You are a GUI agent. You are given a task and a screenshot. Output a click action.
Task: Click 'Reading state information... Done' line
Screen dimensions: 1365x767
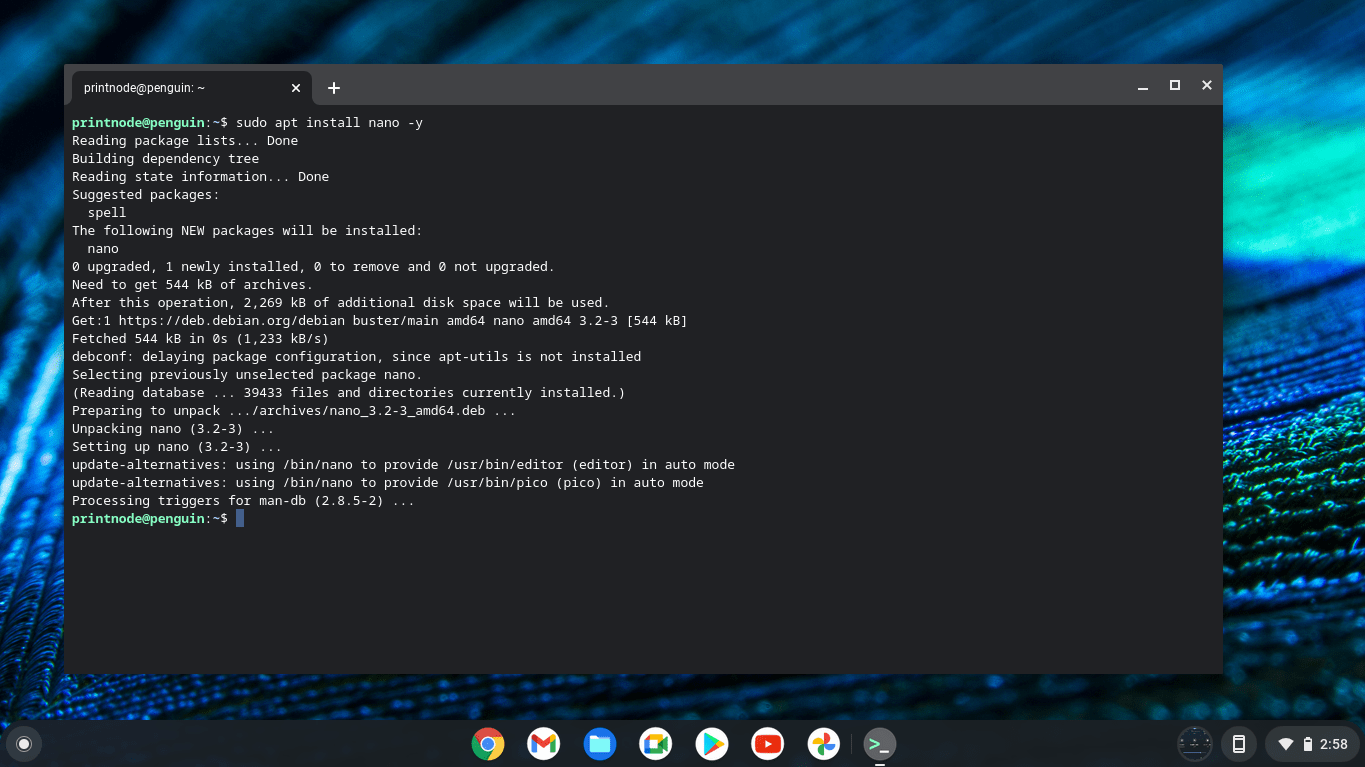click(201, 176)
